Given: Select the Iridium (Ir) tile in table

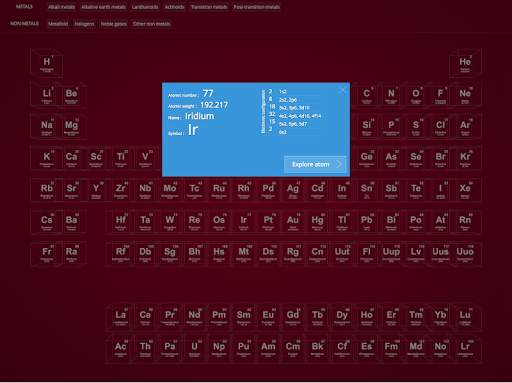Looking at the screenshot, I should 244,221.
